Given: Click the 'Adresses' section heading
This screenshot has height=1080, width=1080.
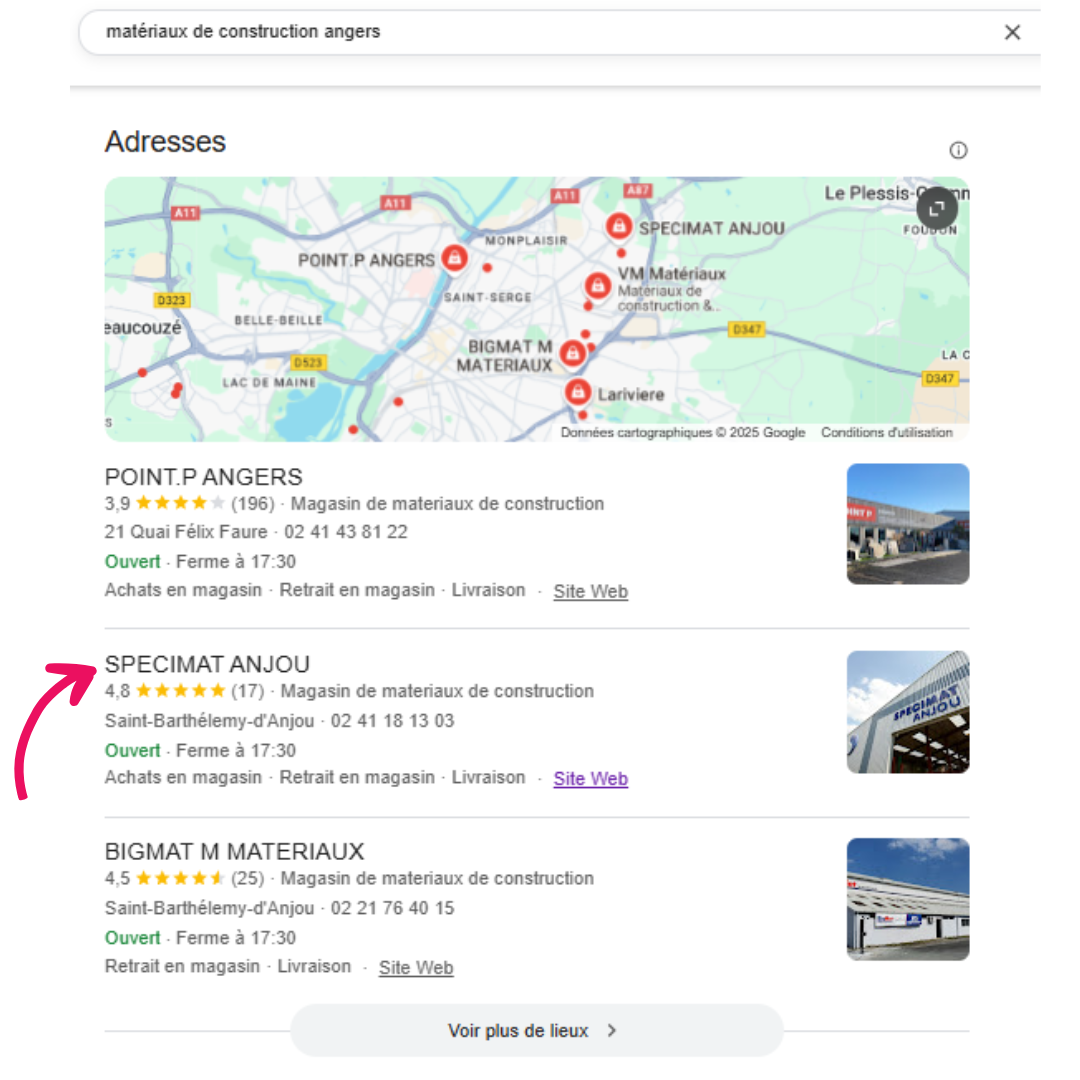Looking at the screenshot, I should 165,142.
